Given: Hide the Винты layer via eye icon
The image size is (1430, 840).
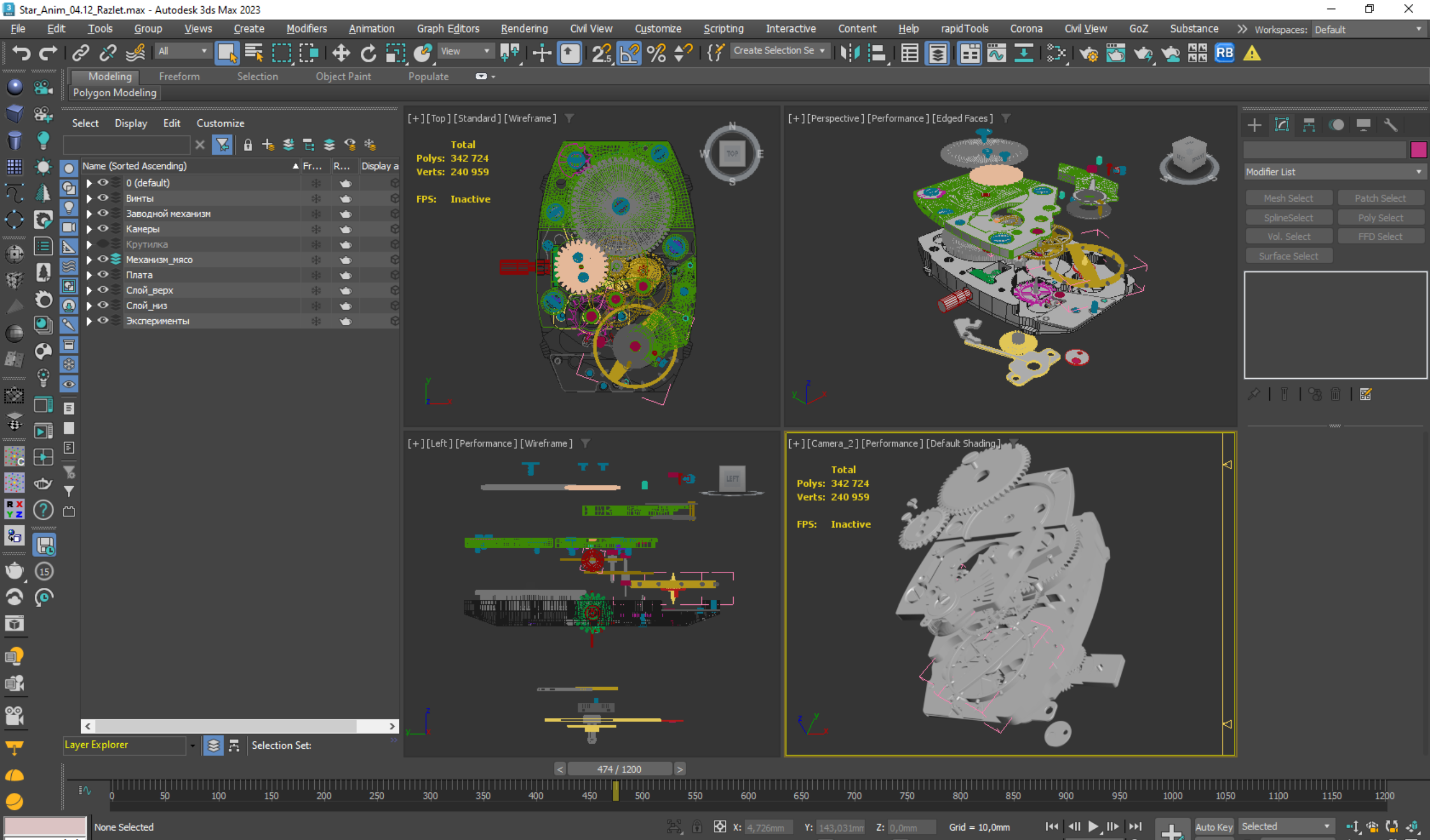Looking at the screenshot, I should [103, 198].
